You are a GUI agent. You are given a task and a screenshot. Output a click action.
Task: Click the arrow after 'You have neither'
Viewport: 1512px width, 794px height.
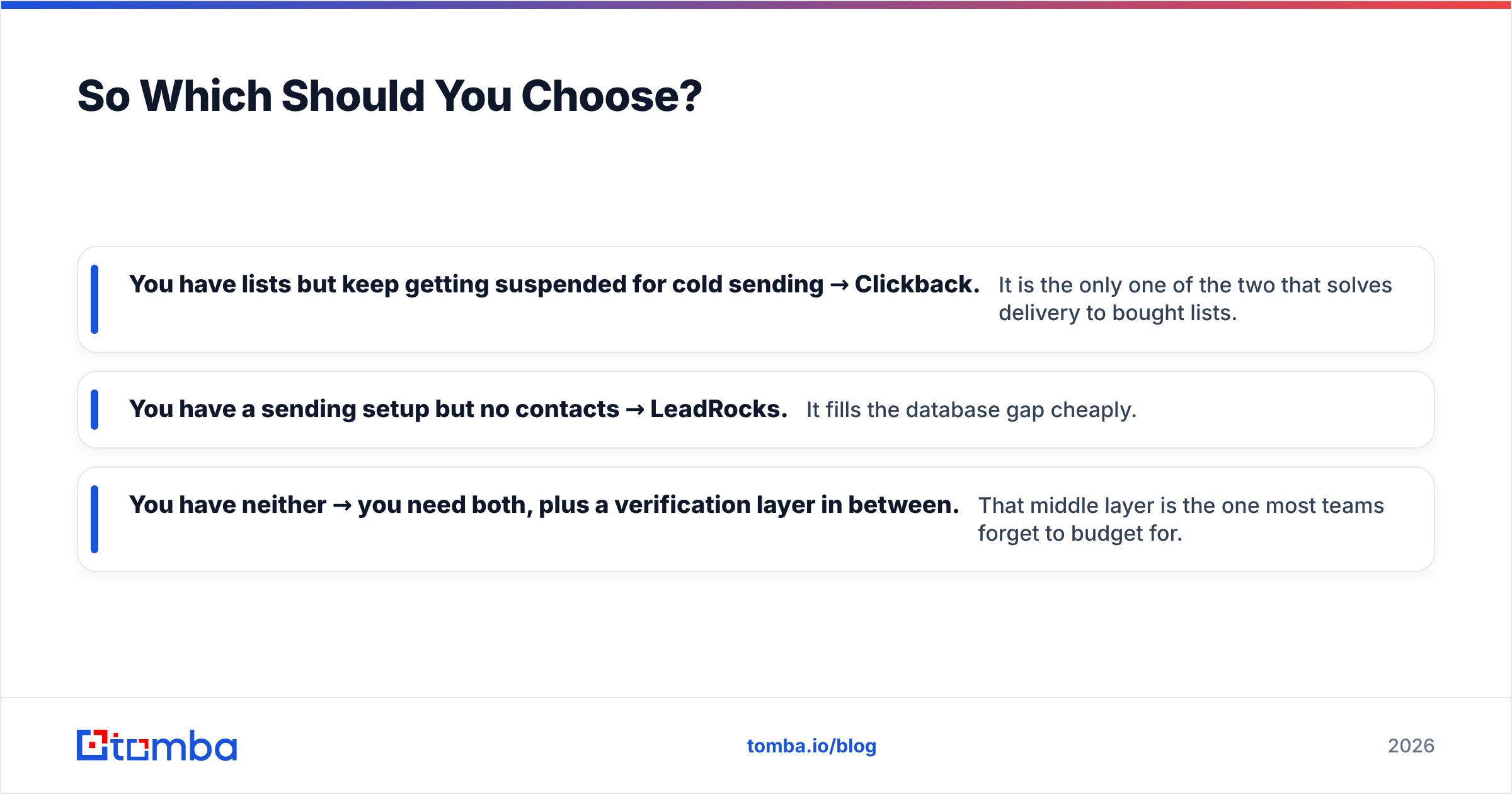342,506
